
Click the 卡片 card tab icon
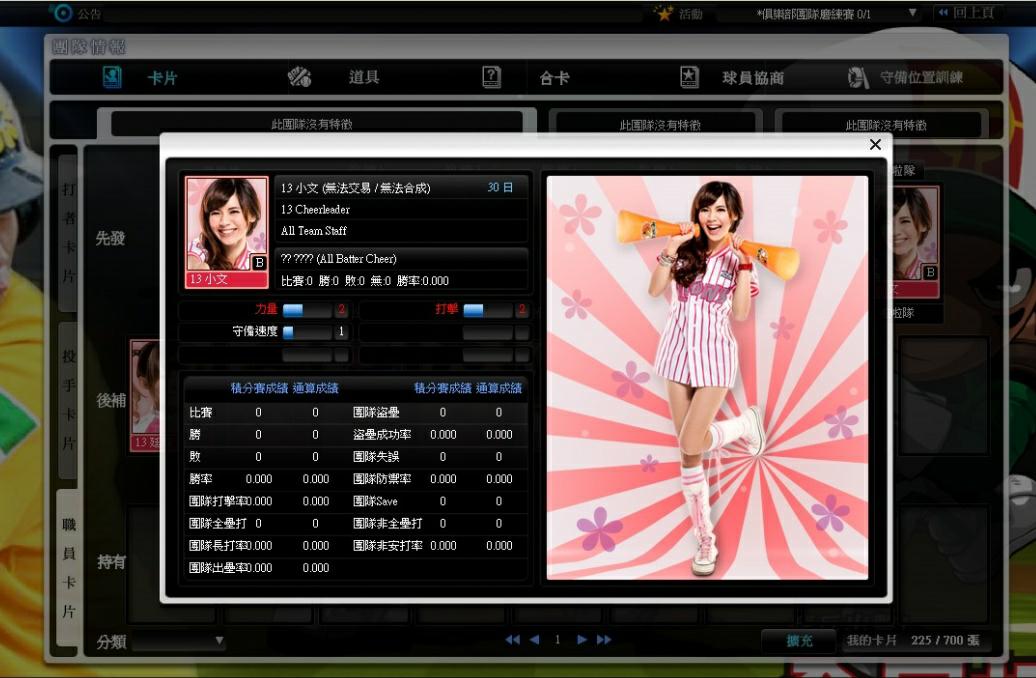(x=112, y=77)
